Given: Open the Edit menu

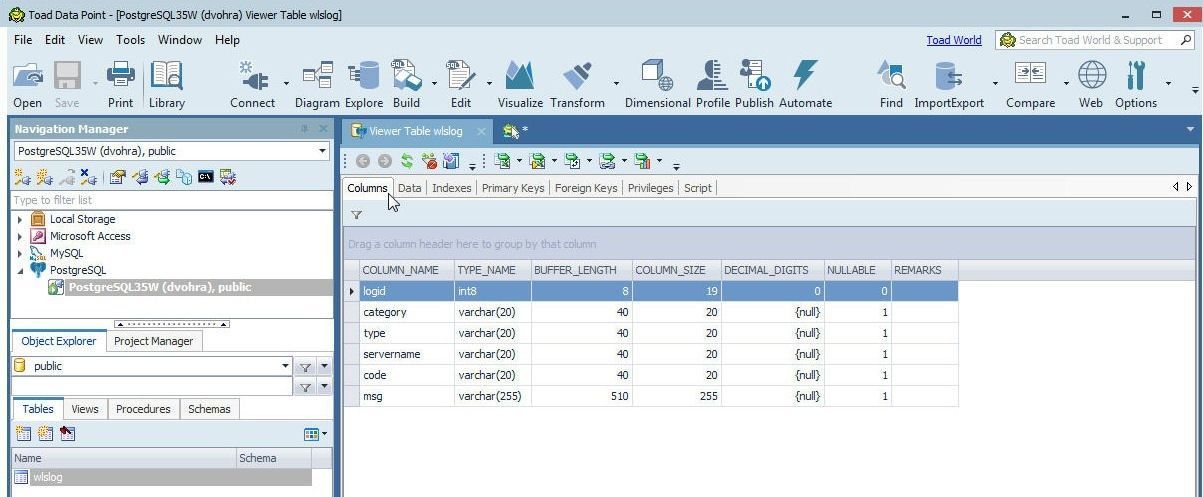Looking at the screenshot, I should (x=55, y=40).
